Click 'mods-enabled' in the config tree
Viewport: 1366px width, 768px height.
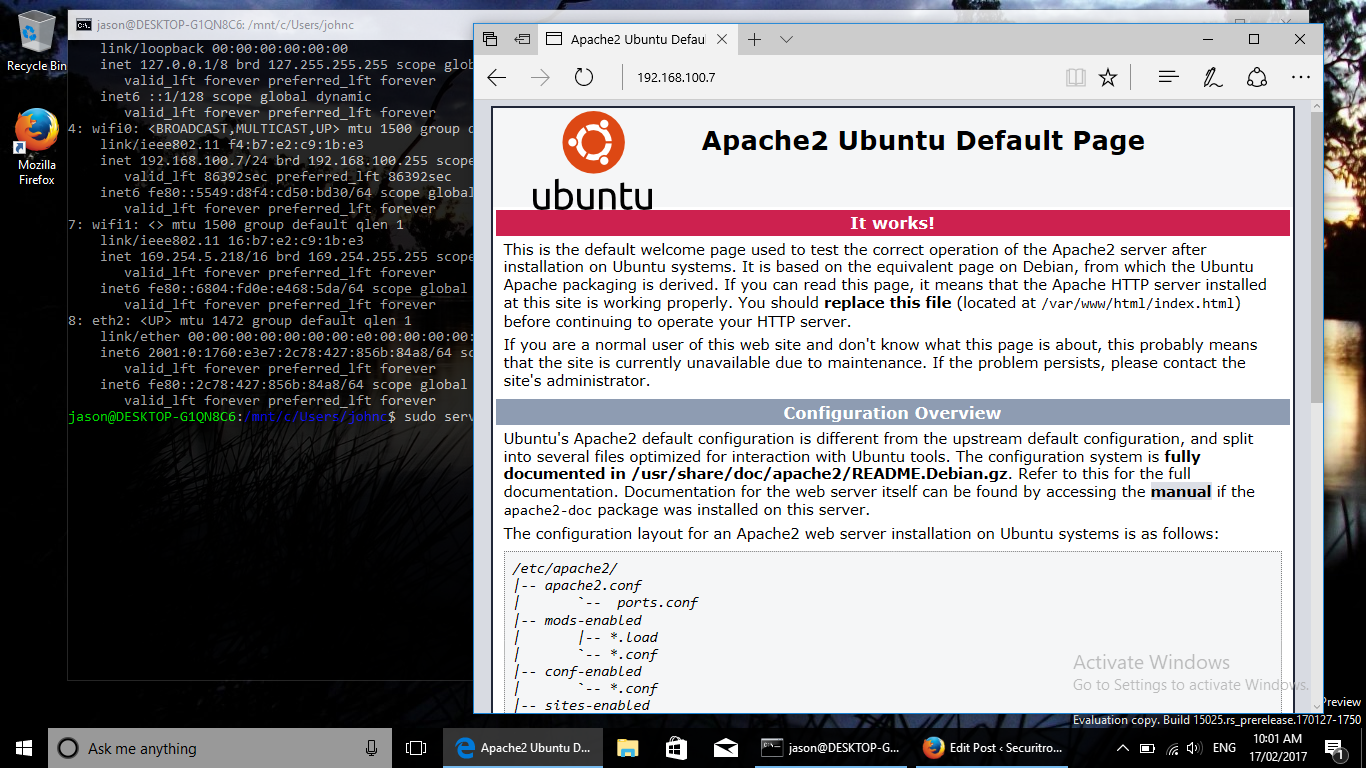593,620
